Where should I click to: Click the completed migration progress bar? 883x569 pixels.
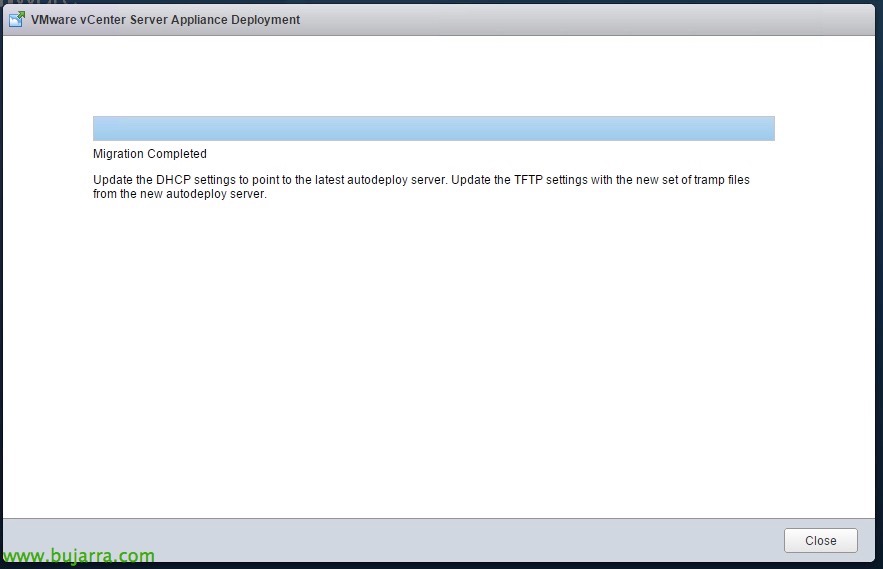(x=434, y=128)
